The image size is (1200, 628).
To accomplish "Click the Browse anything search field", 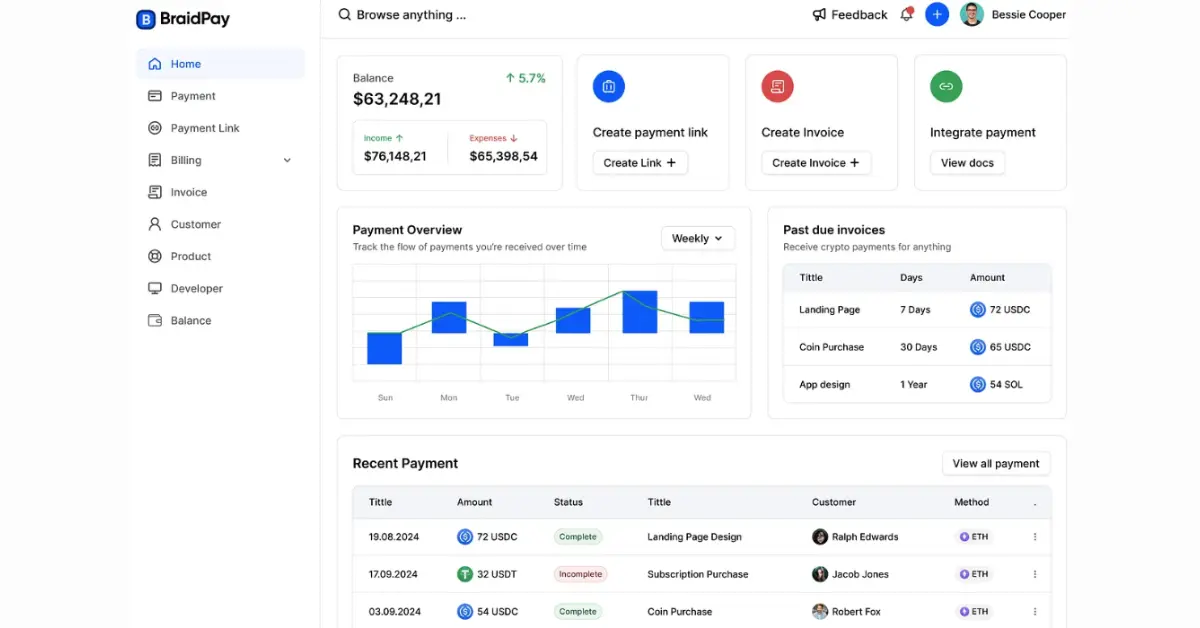I will tap(412, 14).
